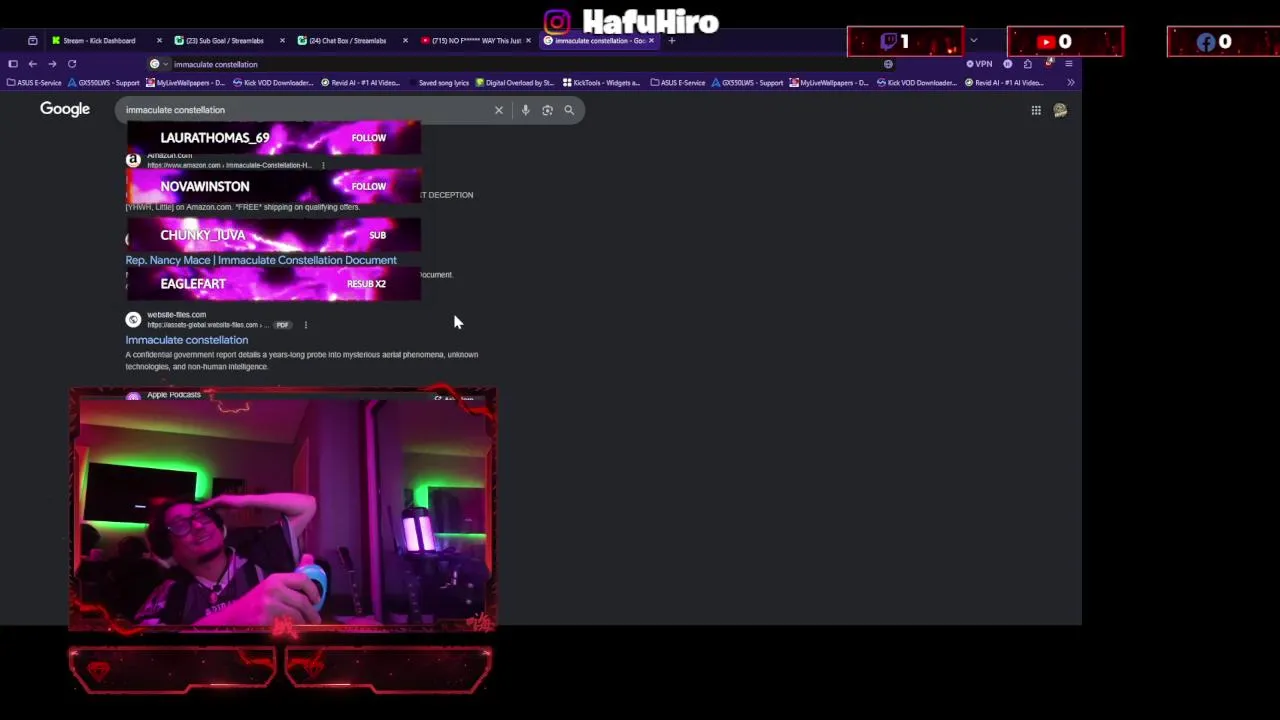Click the Apple Podcasts result source
The image size is (1280, 720).
(174, 395)
